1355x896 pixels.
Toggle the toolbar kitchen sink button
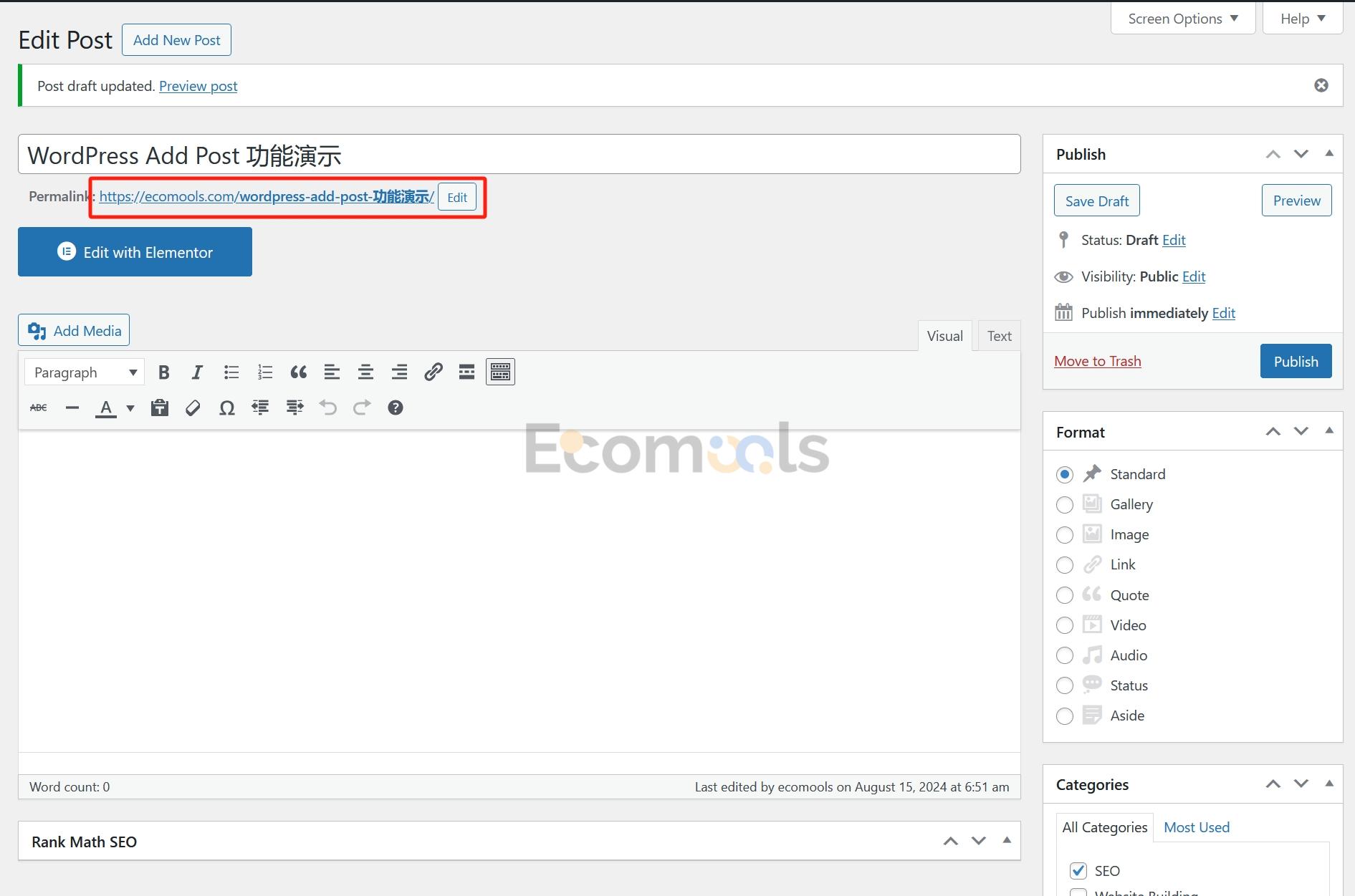tap(500, 372)
